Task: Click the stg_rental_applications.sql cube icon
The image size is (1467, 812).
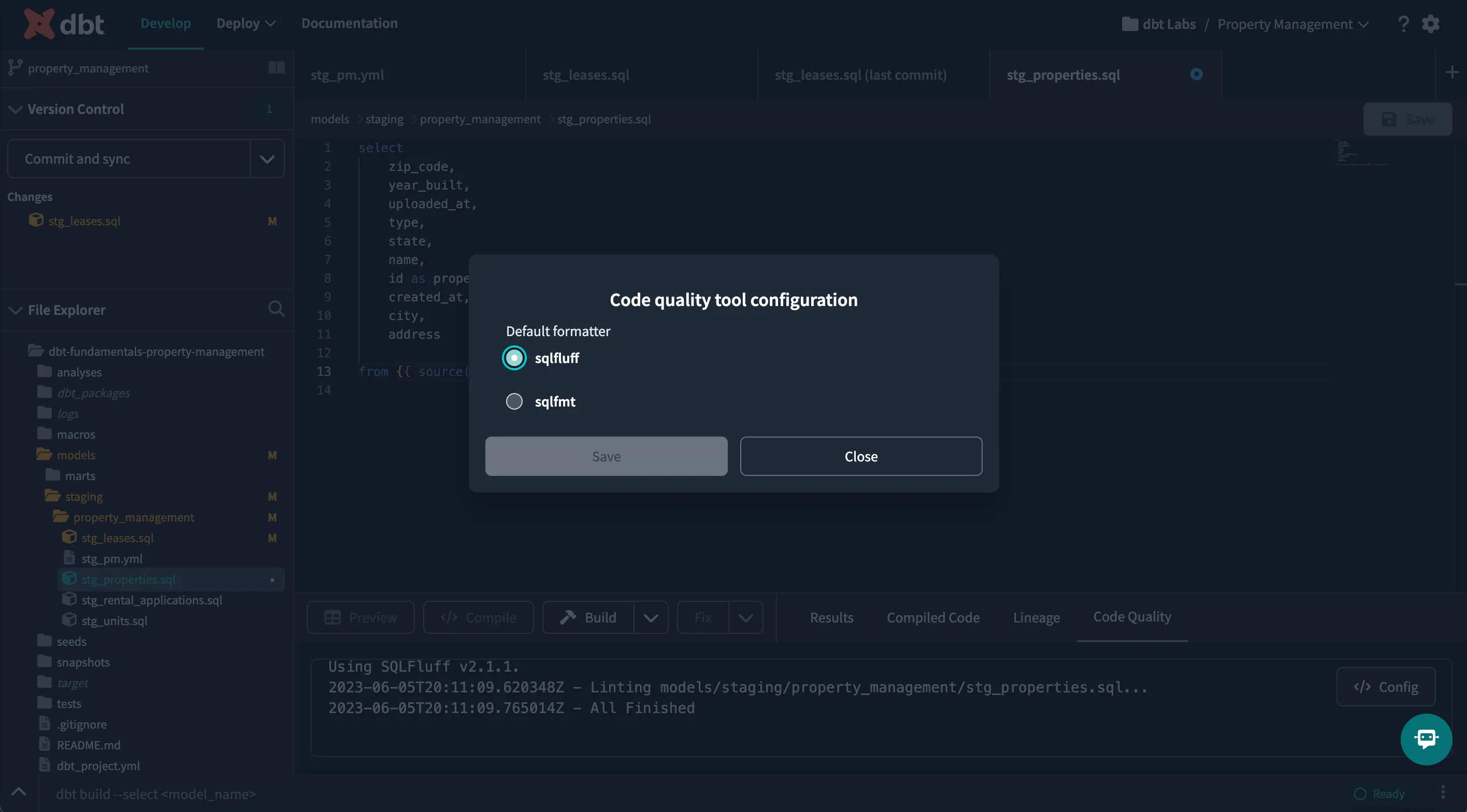Action: coord(69,599)
